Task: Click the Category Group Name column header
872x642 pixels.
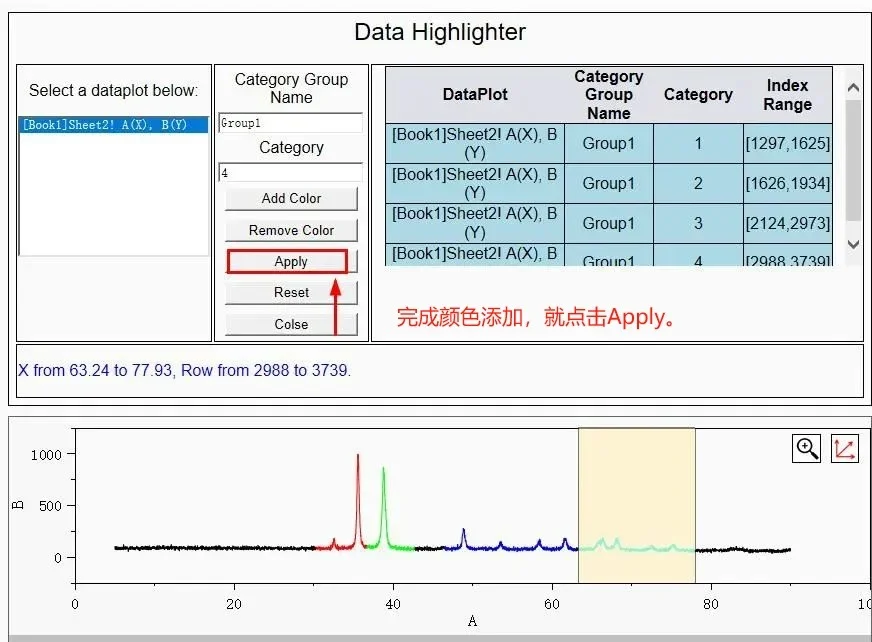Action: point(609,95)
